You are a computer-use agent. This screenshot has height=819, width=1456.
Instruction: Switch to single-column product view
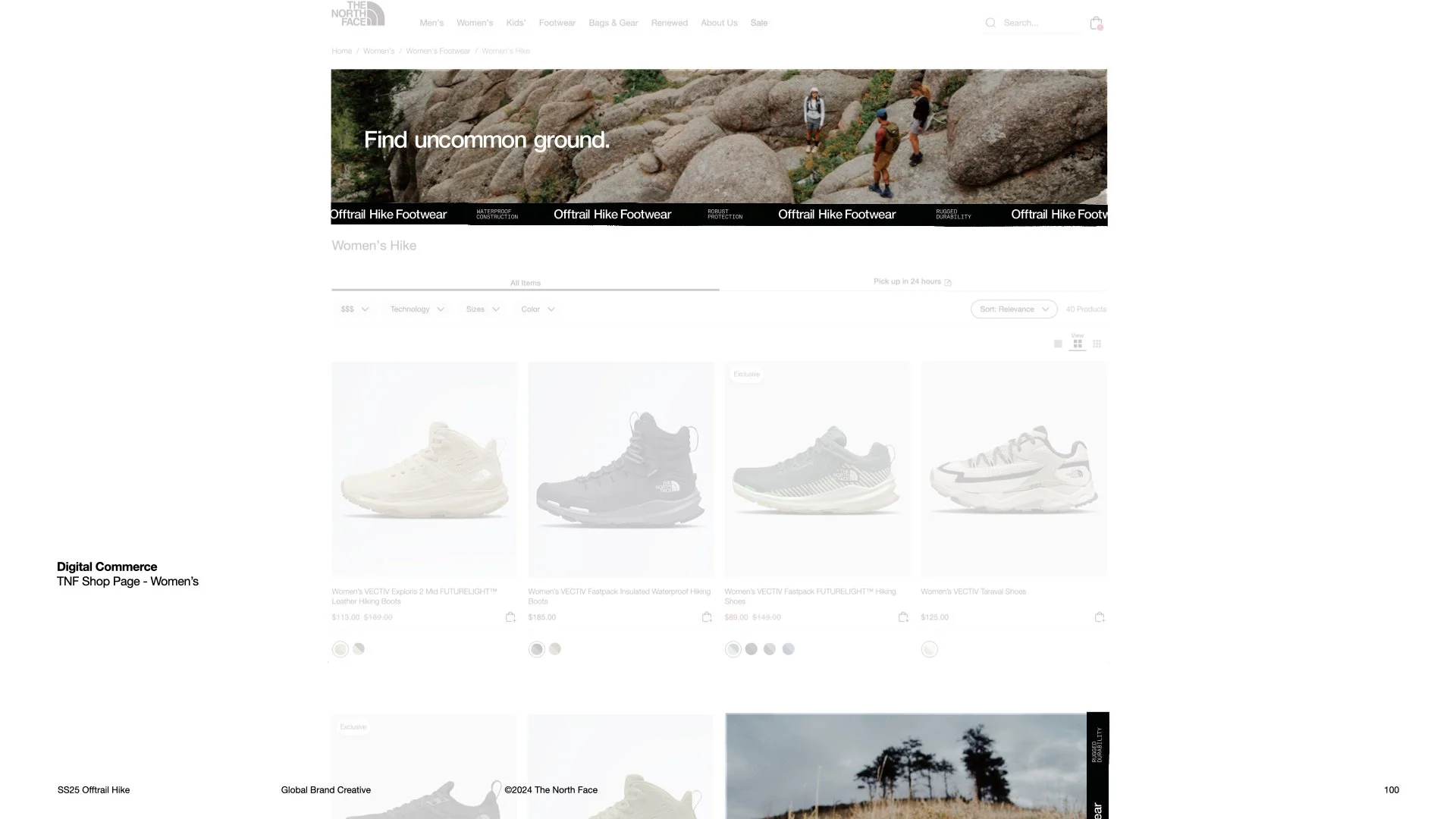coord(1058,344)
